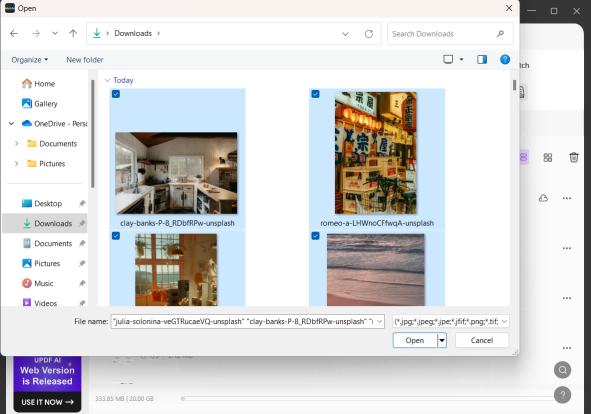
Task: Click the Forward navigation arrow
Action: click(x=36, y=34)
